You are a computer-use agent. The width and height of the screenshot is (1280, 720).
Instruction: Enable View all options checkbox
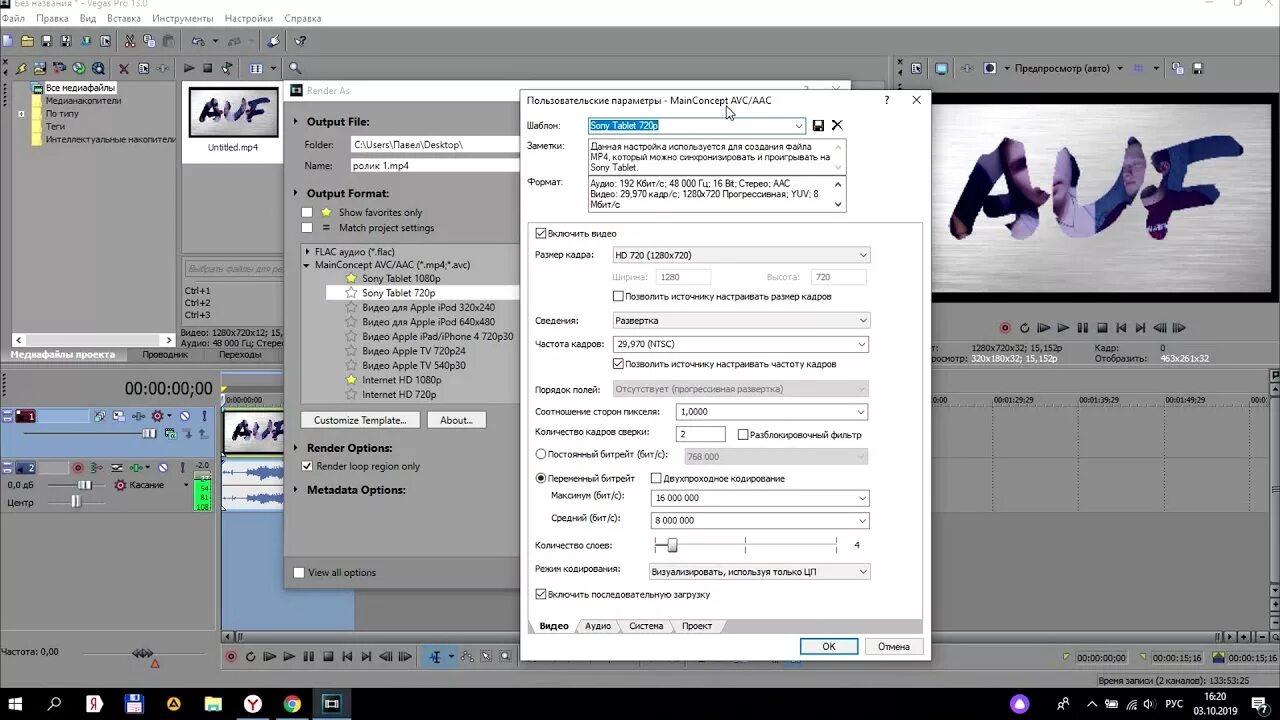pos(299,573)
